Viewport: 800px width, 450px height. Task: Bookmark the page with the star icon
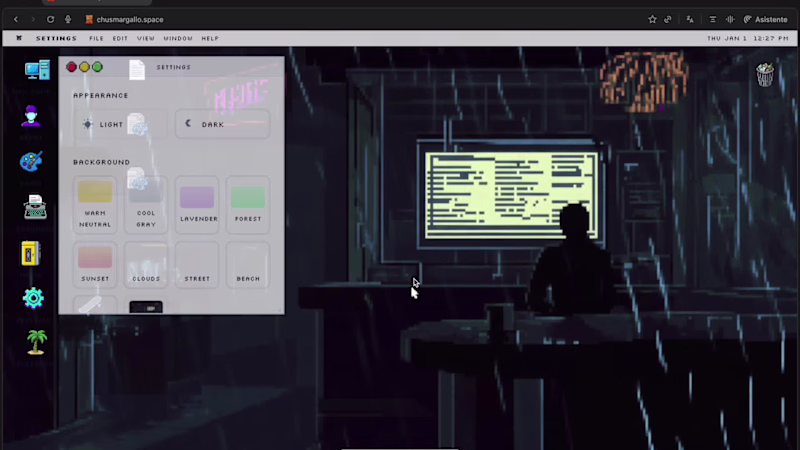(x=652, y=19)
